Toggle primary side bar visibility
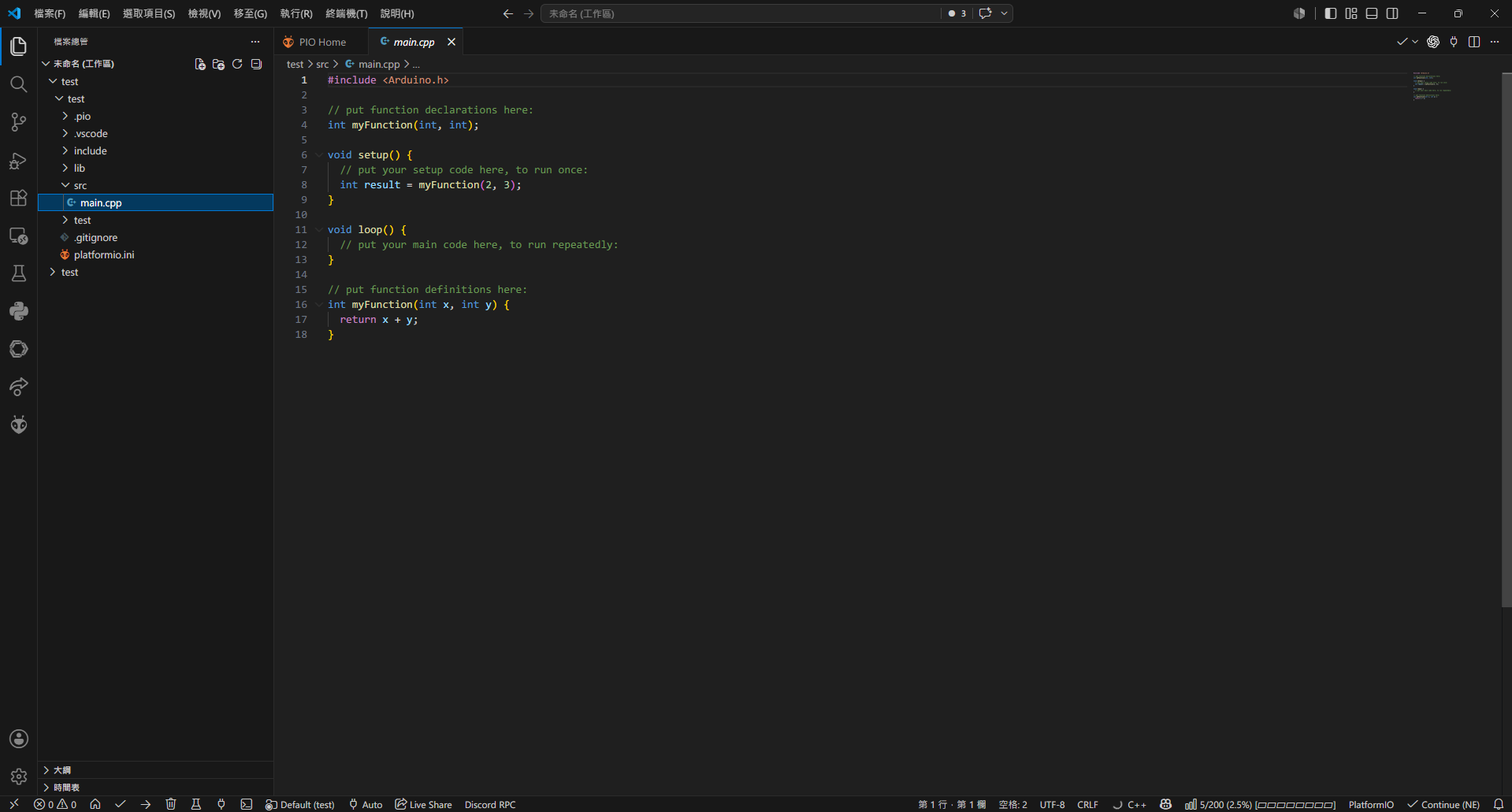 click(1331, 13)
